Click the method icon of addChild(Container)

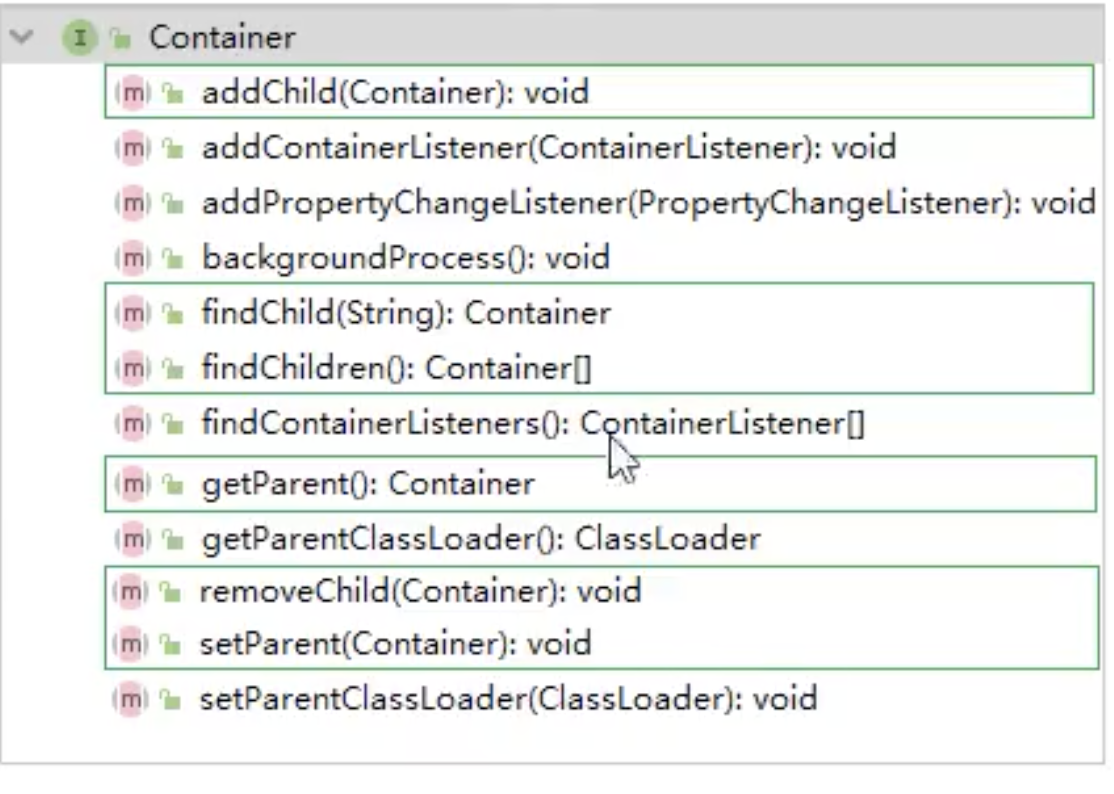[133, 92]
